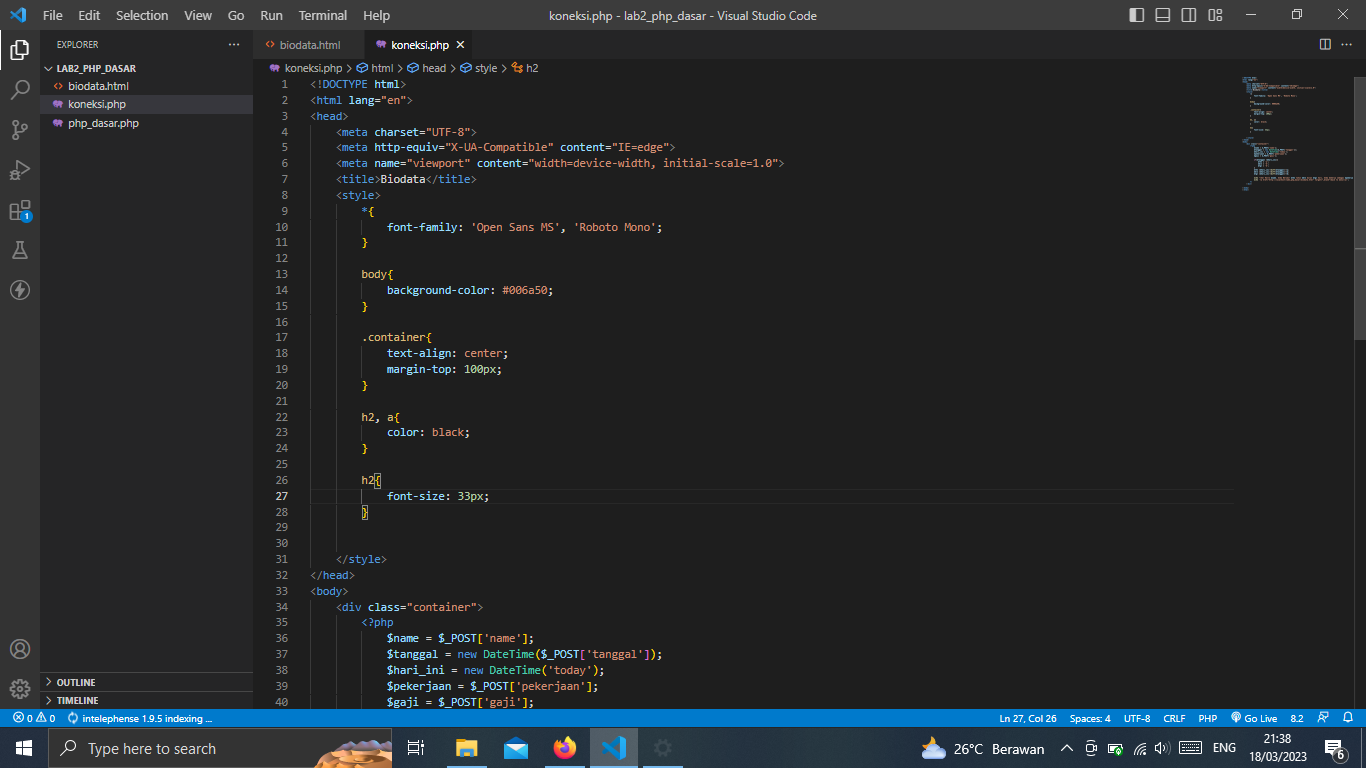The image size is (1366, 768).
Task: Open Explorer Views and More Actions ellipsis
Action: click(234, 45)
